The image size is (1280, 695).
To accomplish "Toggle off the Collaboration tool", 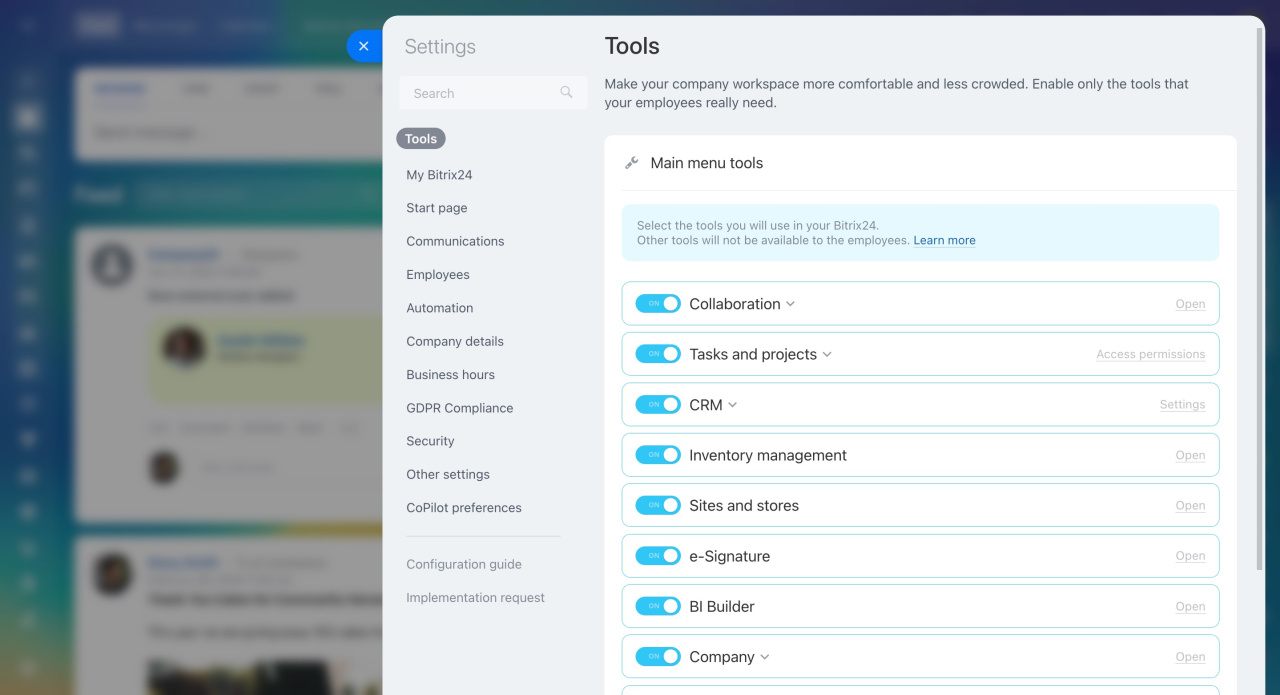I will (x=658, y=304).
